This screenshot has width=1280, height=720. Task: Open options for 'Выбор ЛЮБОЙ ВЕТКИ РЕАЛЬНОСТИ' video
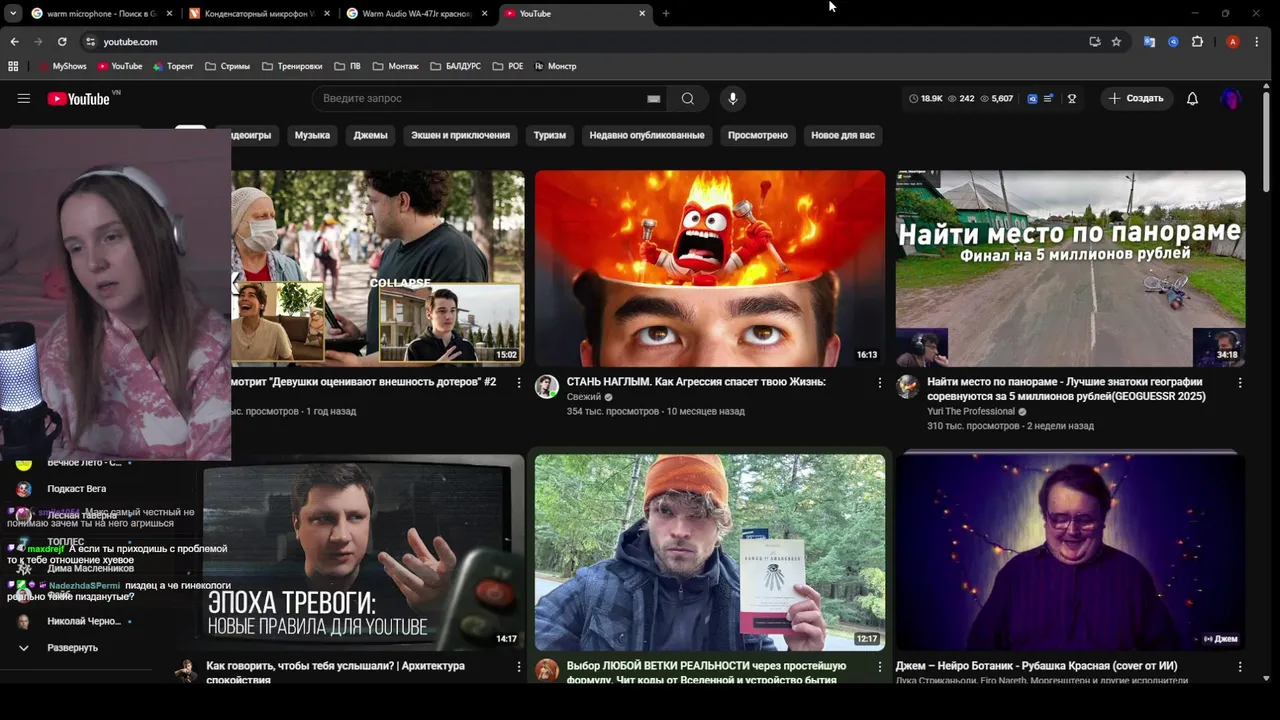[880, 667]
